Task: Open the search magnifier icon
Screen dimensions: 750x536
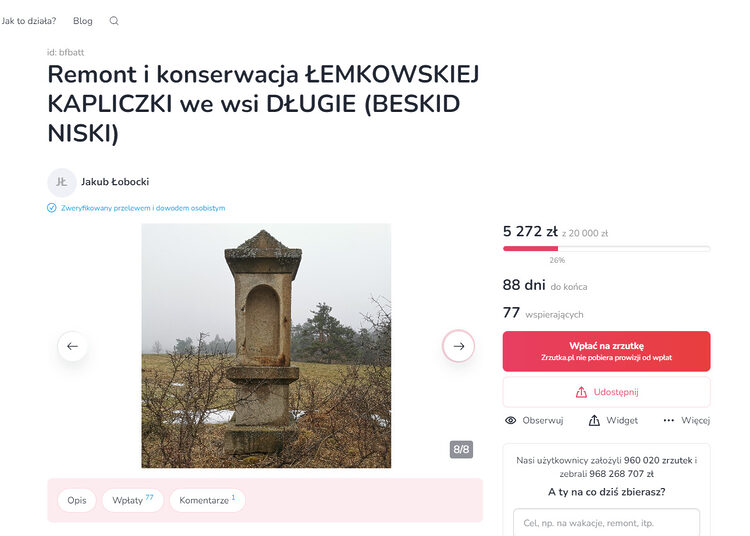Action: click(x=114, y=21)
